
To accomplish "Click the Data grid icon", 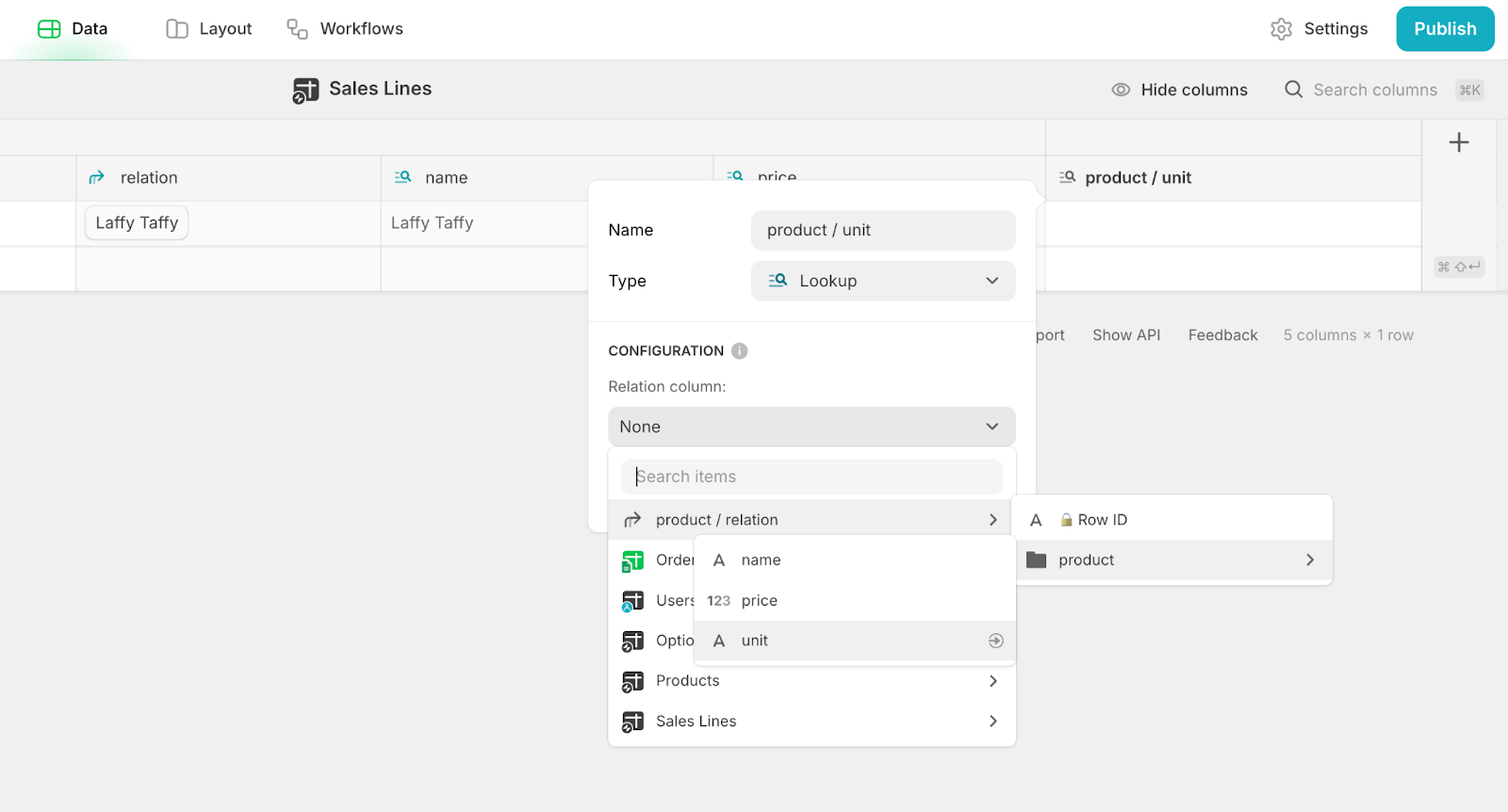I will coord(49,29).
